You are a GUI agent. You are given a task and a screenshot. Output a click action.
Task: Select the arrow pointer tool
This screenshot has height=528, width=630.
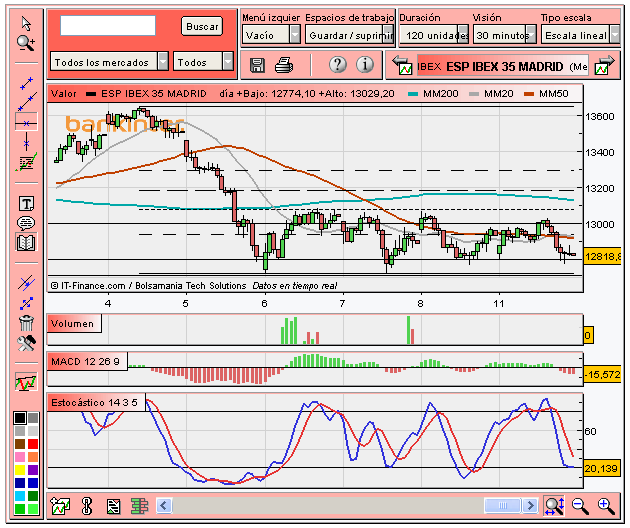click(26, 24)
